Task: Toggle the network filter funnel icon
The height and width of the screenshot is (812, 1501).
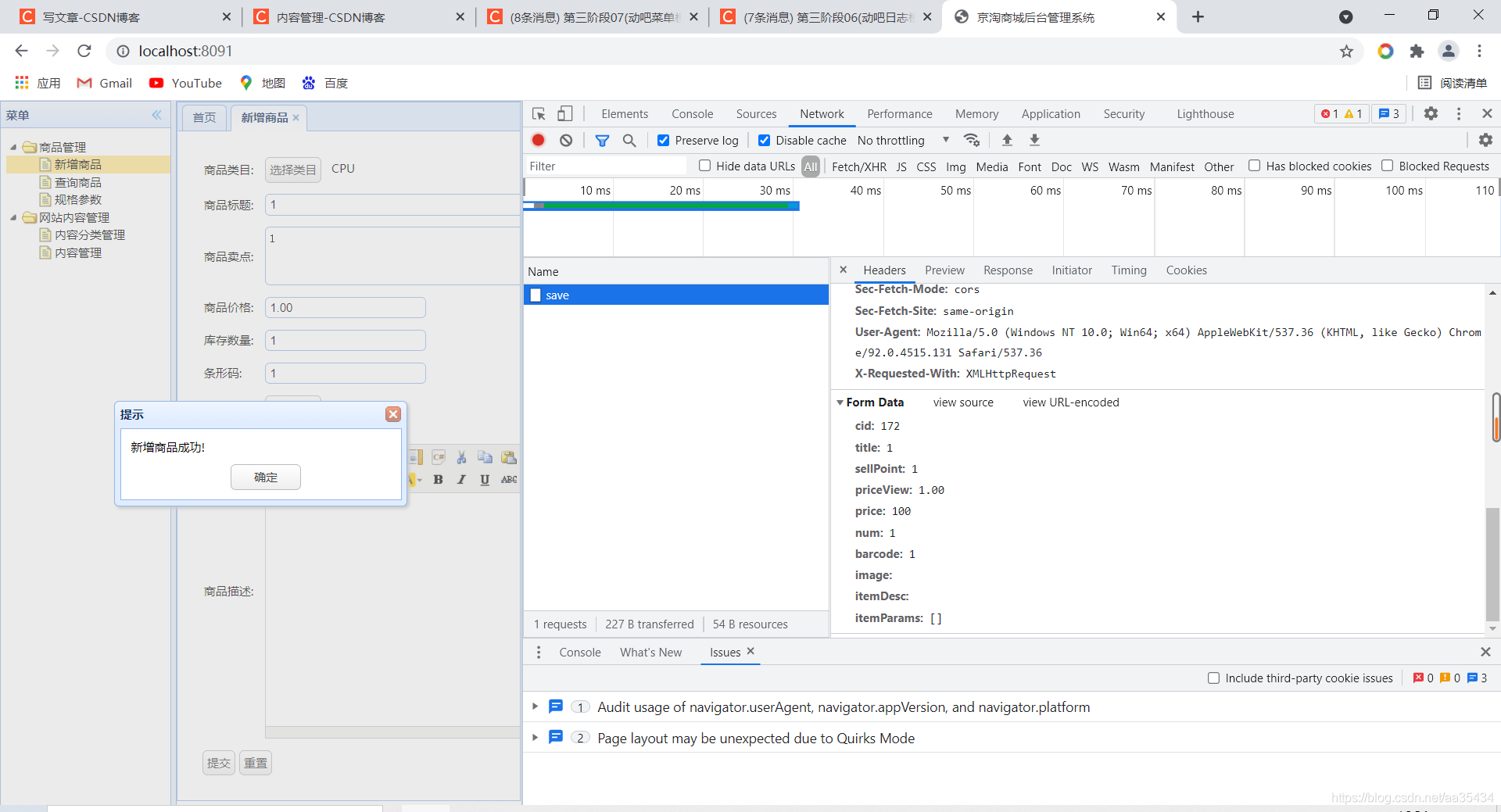Action: 602,140
